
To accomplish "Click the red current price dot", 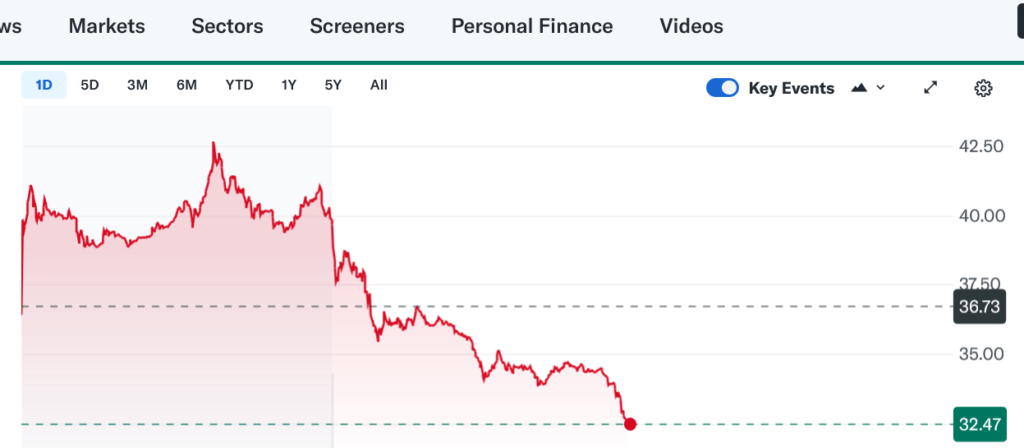I will coord(630,424).
